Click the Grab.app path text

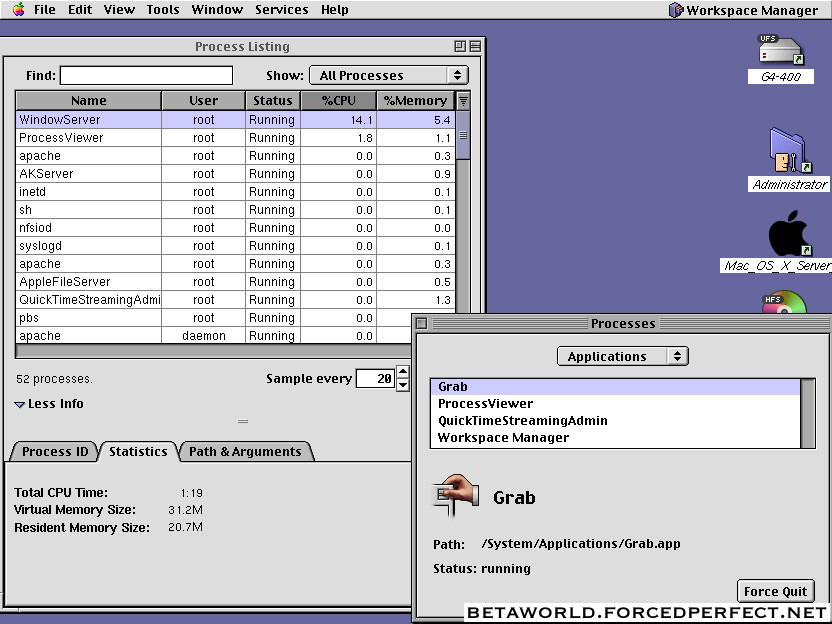(x=581, y=544)
